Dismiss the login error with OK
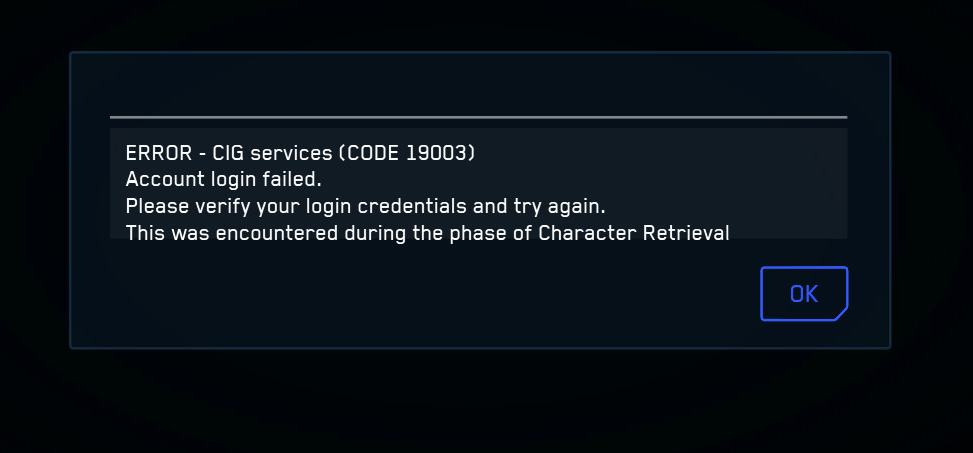Viewport: 973px width, 453px height. [804, 294]
